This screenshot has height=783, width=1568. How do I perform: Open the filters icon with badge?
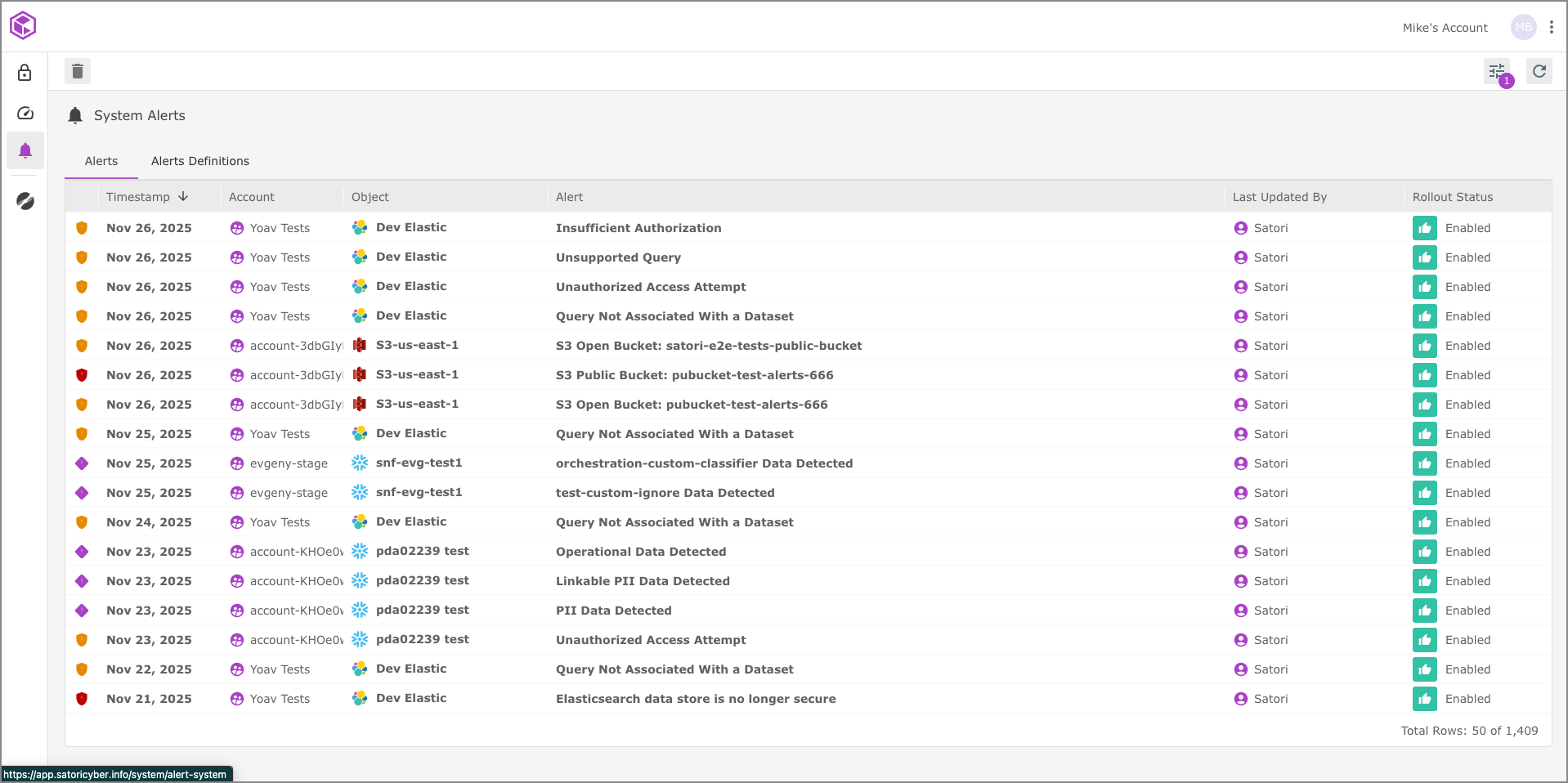pos(1497,71)
